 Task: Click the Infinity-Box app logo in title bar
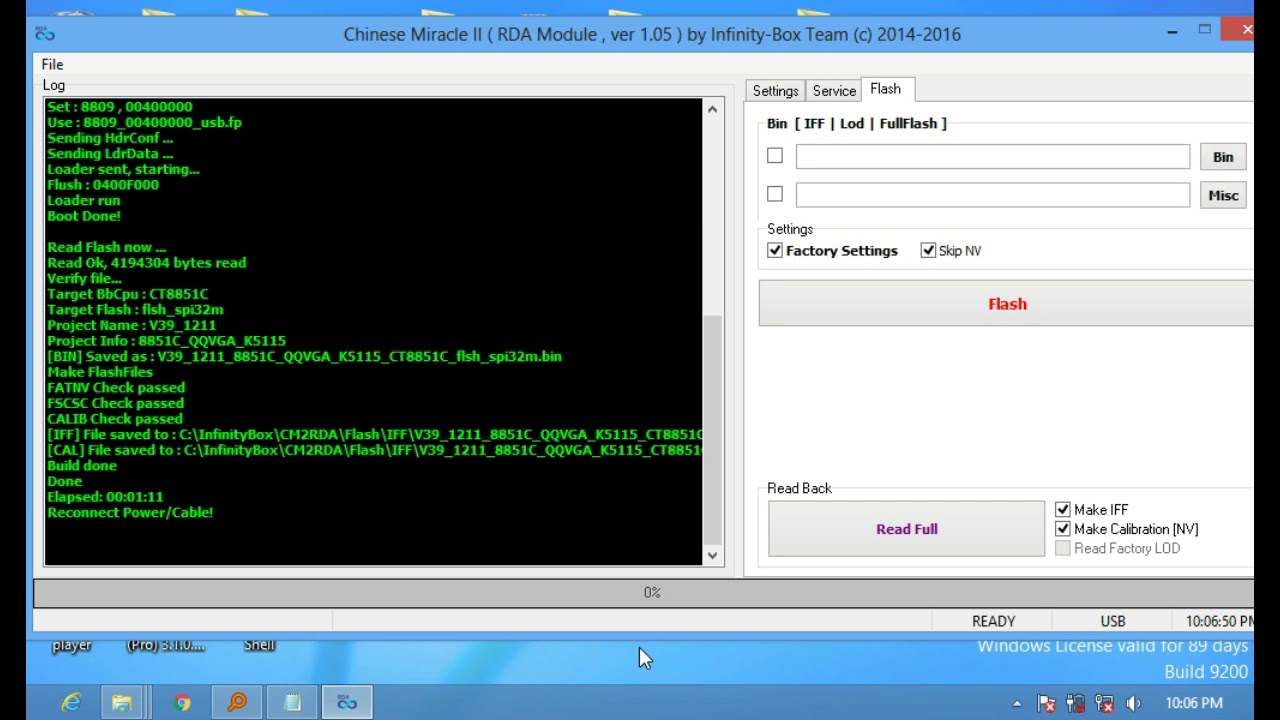click(x=45, y=34)
